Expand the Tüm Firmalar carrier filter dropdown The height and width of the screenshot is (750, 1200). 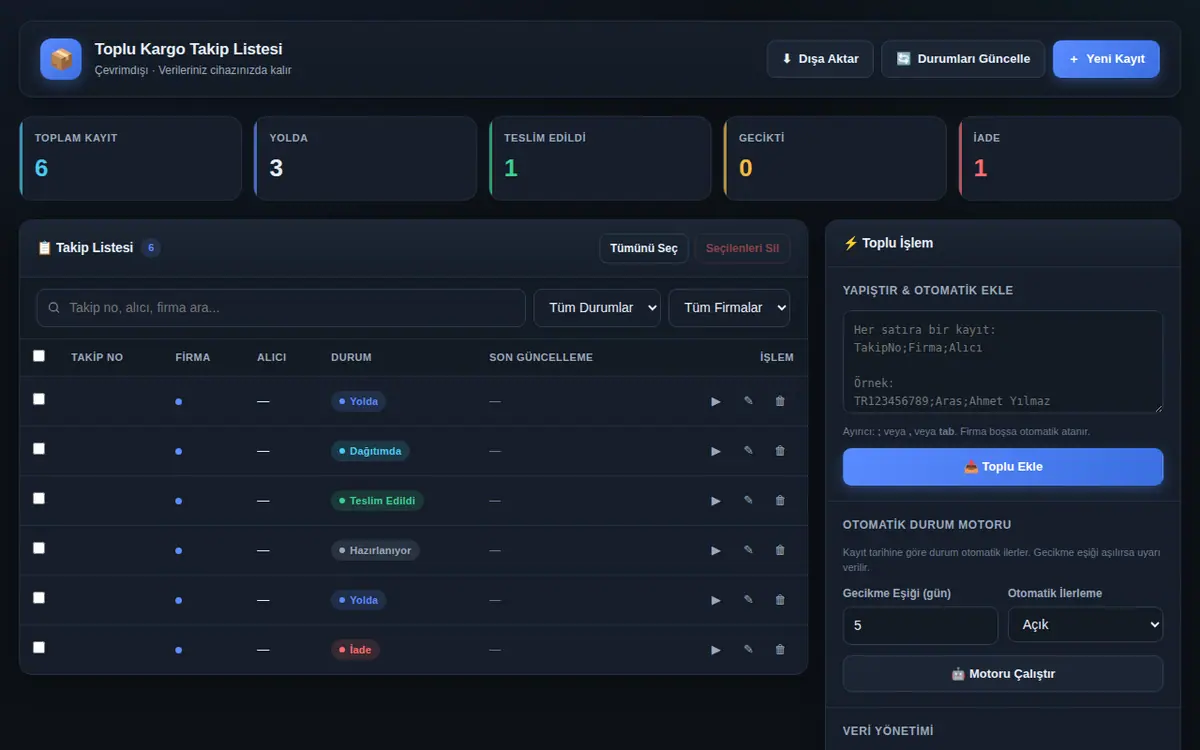[x=729, y=308]
